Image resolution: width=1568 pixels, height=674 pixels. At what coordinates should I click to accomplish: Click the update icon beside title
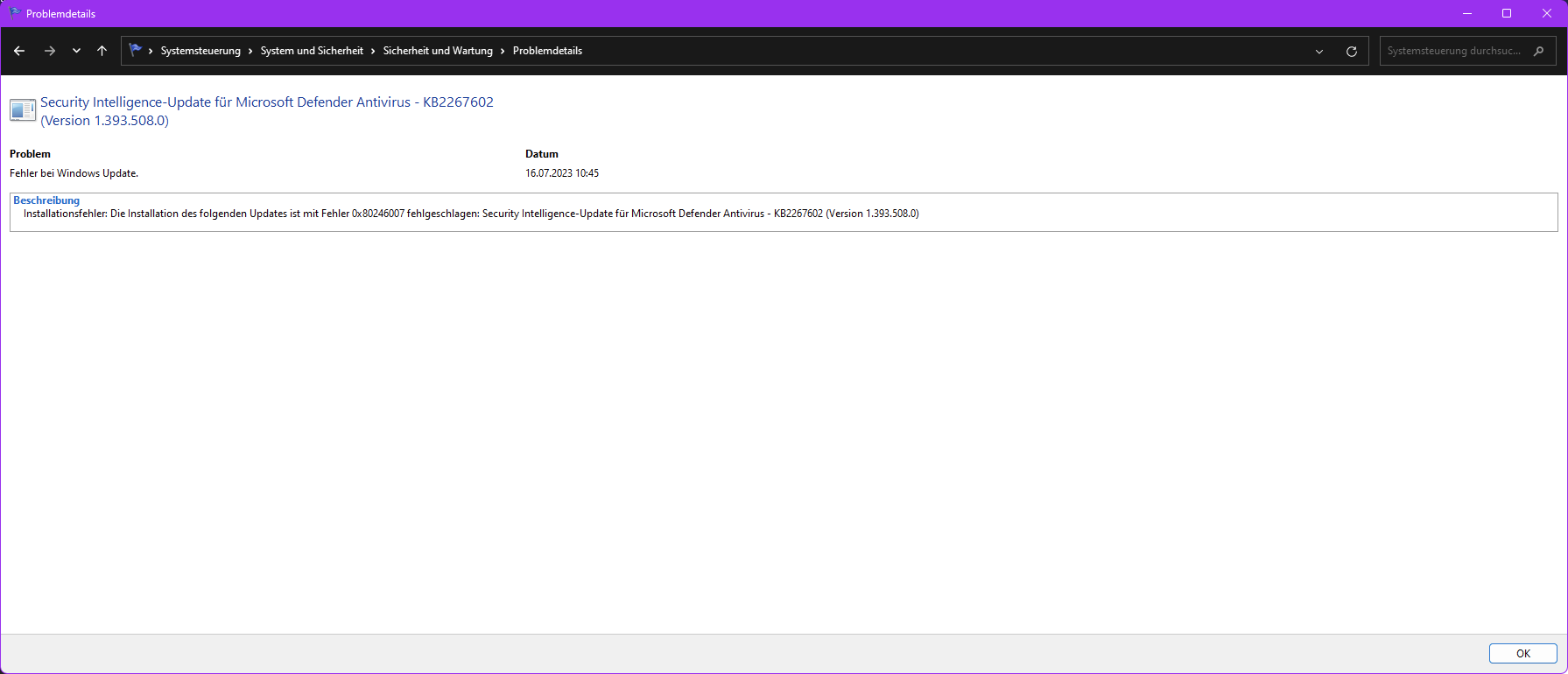[x=23, y=110]
